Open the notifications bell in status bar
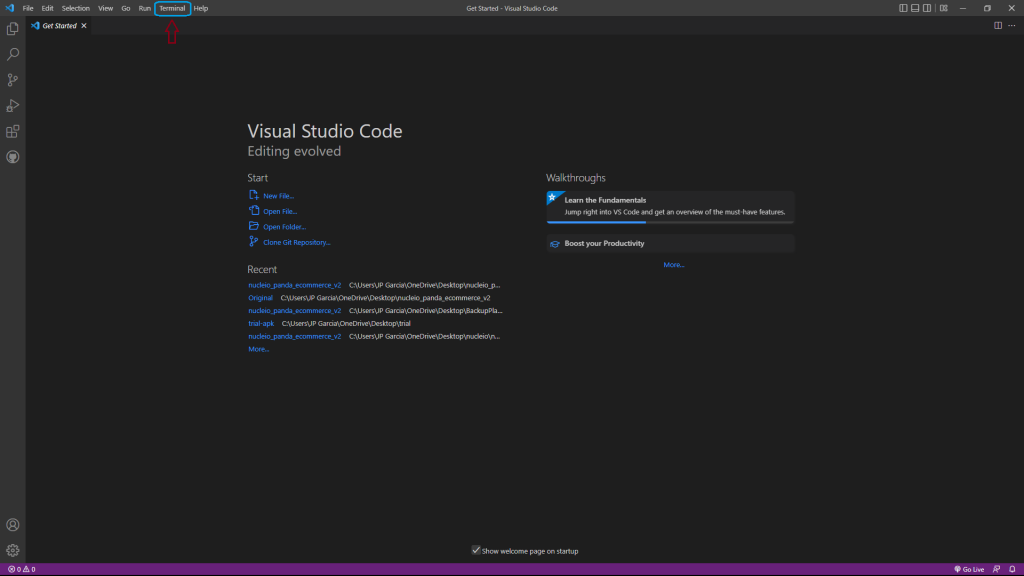Screen dimensions: 1024x576 pos(1012,569)
